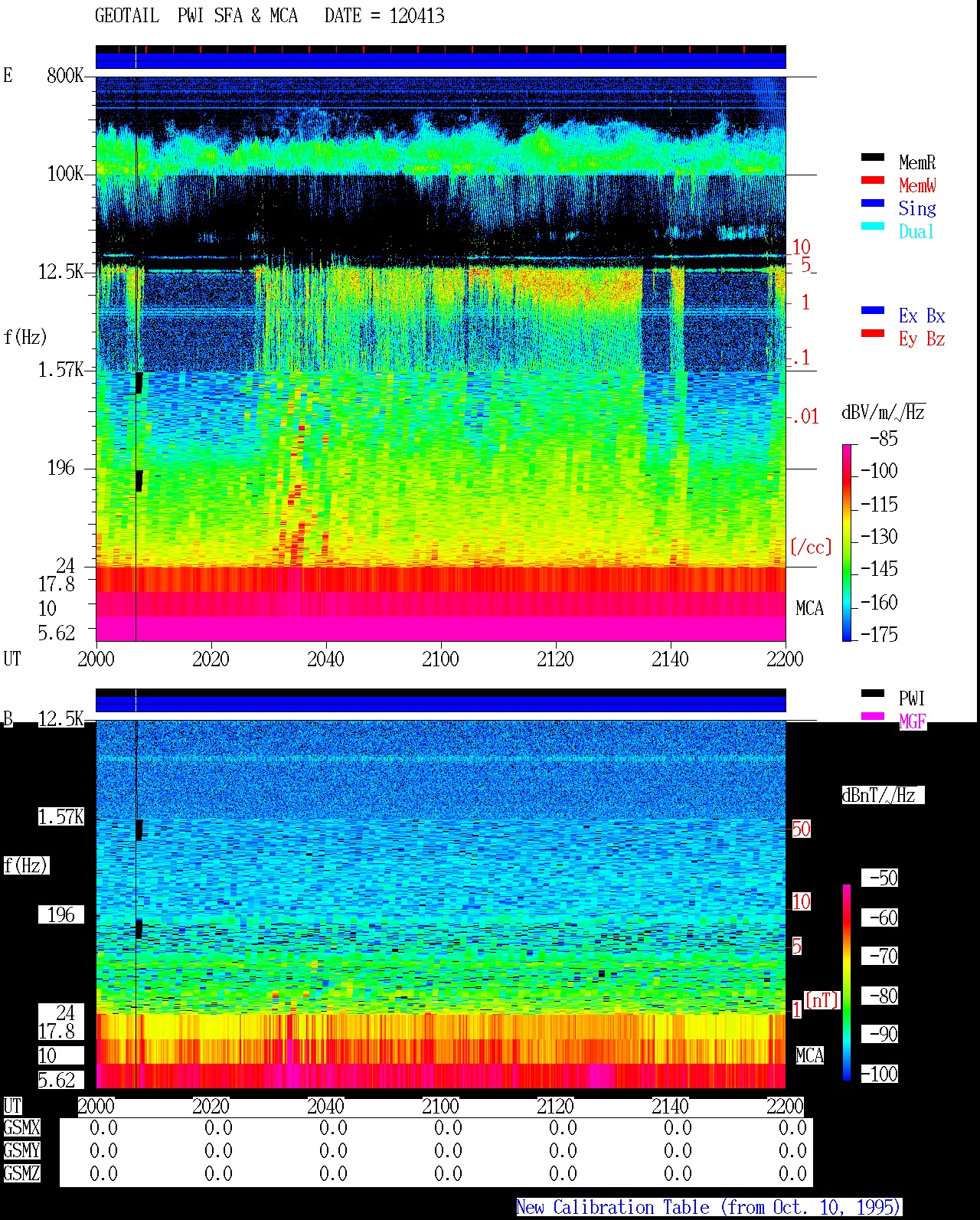Click the [/cc] density unit label

tap(811, 547)
